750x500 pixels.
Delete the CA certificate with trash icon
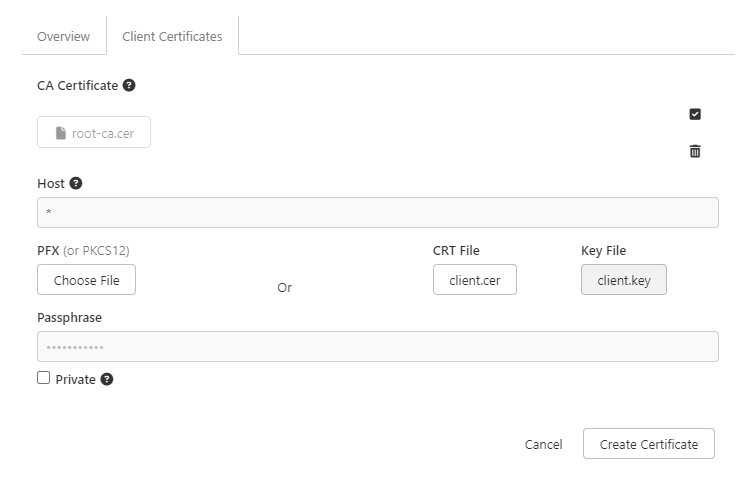pyautogui.click(x=695, y=151)
